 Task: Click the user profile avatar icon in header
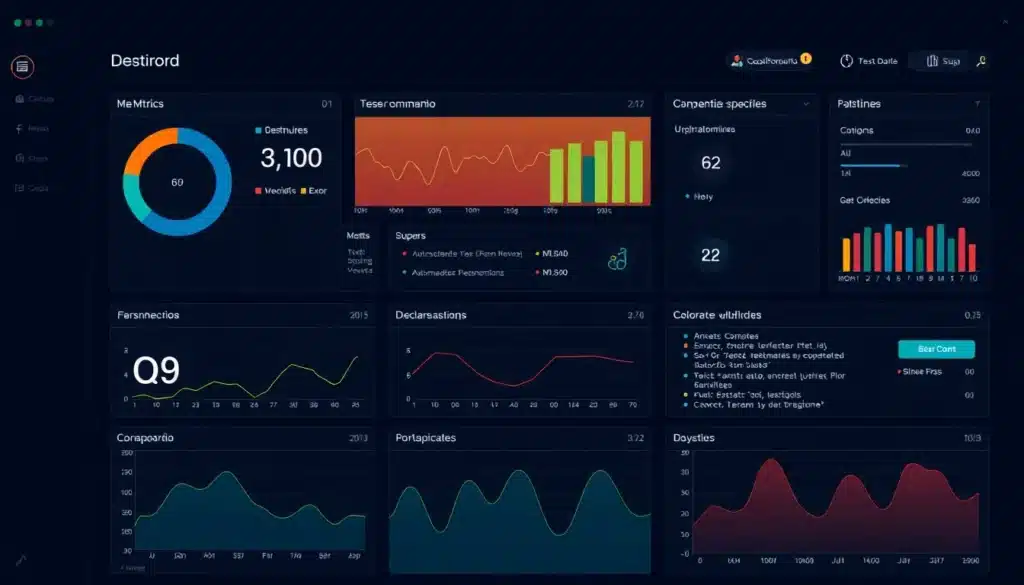point(738,61)
